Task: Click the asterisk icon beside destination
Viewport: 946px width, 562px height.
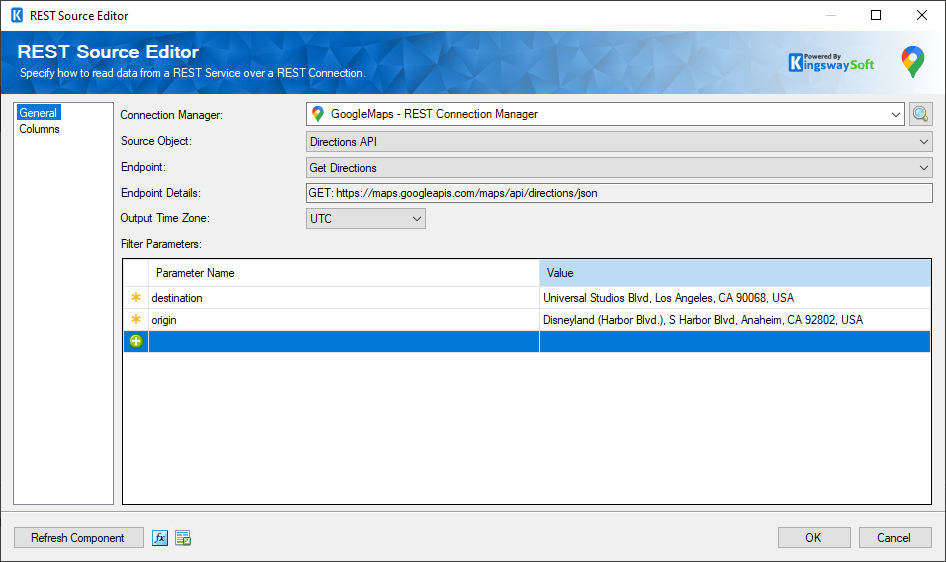Action: (x=136, y=297)
